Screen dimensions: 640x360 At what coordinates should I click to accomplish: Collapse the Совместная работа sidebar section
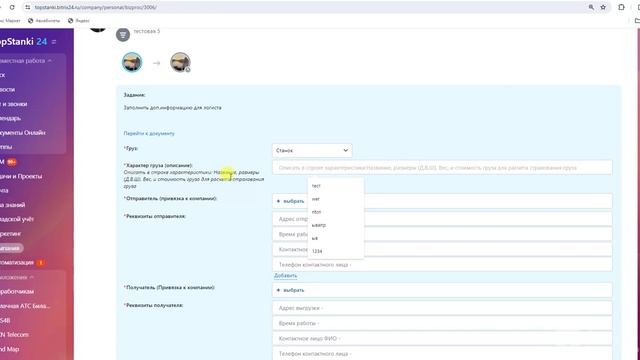[26, 61]
